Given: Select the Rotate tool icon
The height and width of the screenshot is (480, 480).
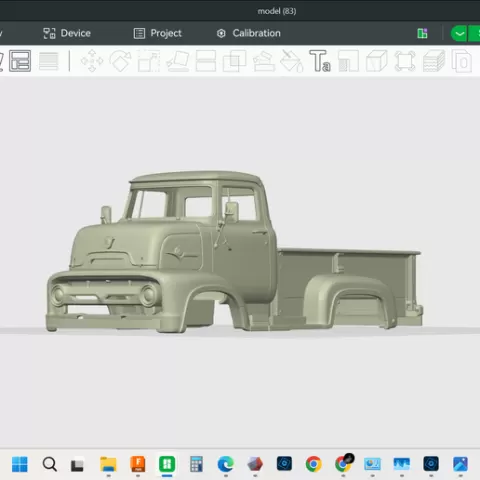Looking at the screenshot, I should [x=120, y=61].
